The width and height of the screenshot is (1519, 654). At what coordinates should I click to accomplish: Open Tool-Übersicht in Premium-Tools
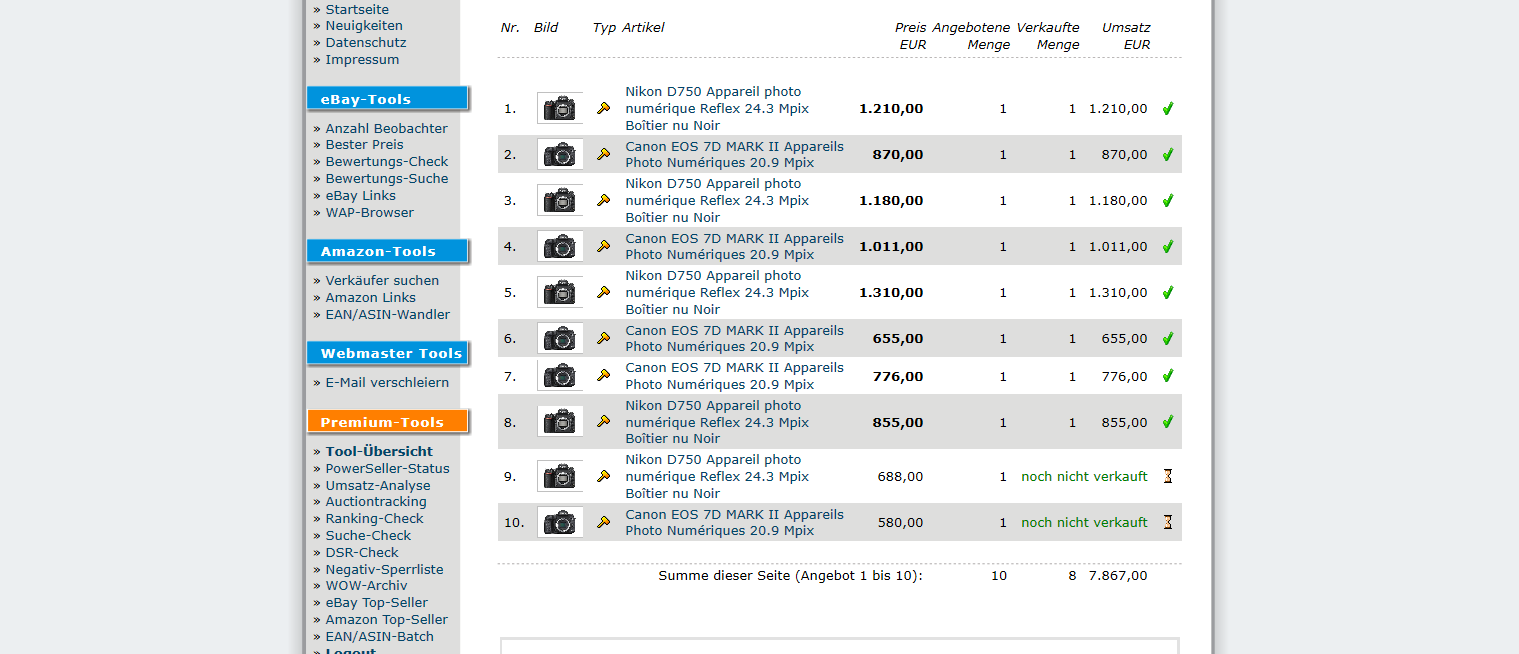(x=379, y=451)
